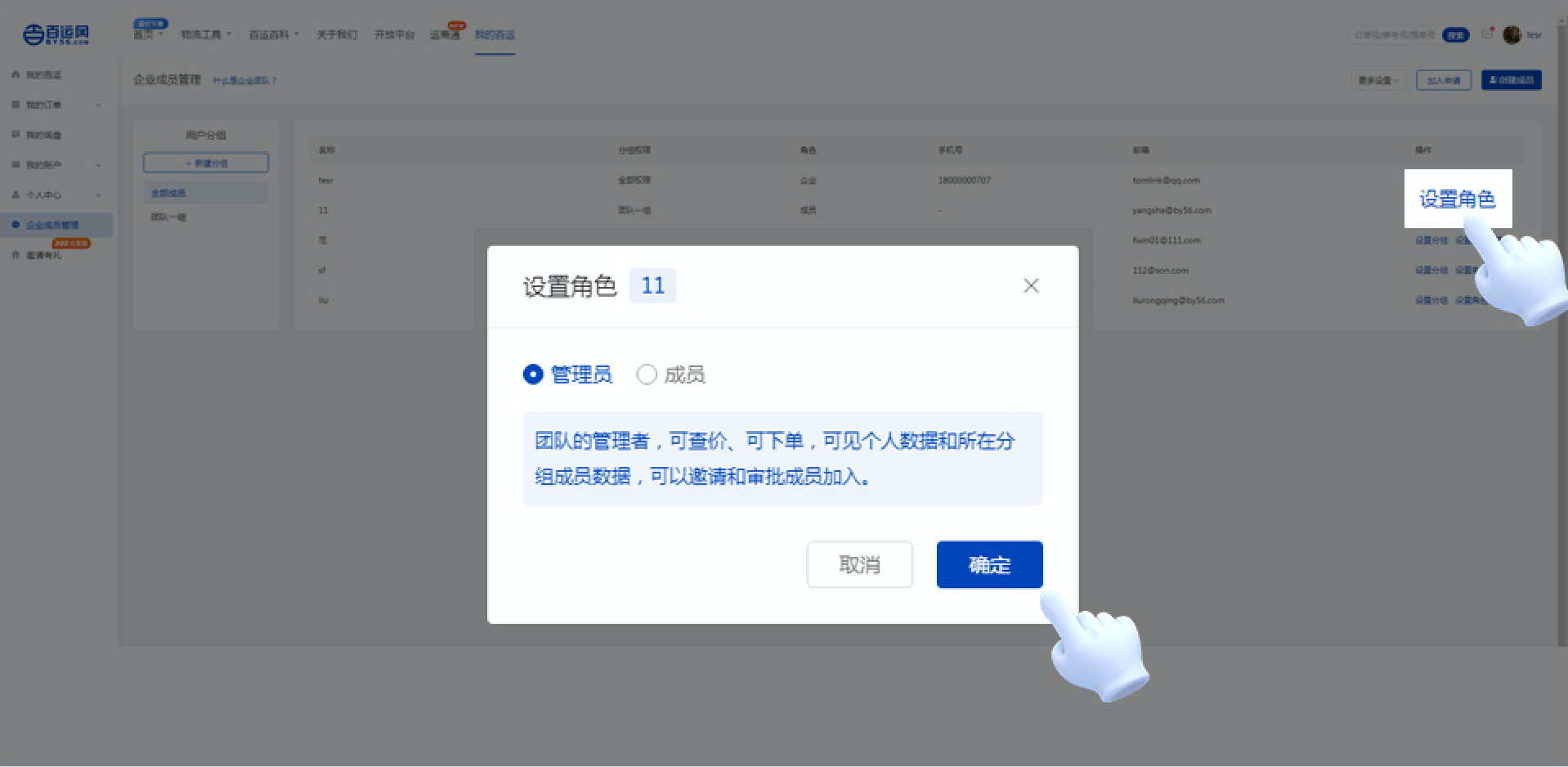Confirm role change with the 确定 button

[989, 564]
